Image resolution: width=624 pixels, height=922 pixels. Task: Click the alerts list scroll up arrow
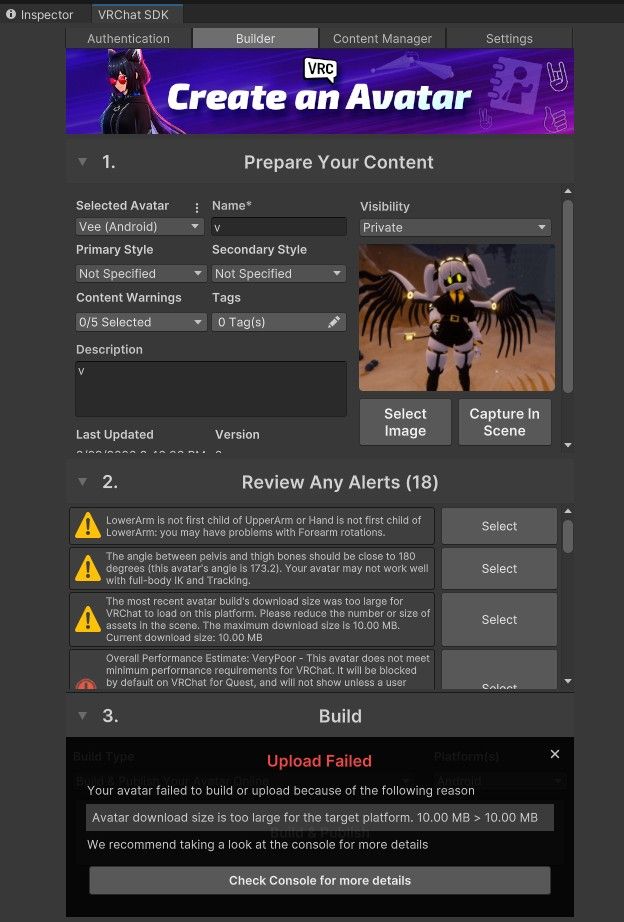(x=568, y=512)
